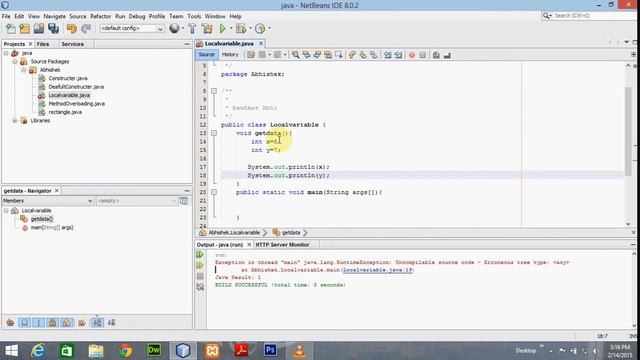The image size is (640, 360).
Task: Click inside the Search field
Action: [x=594, y=16]
